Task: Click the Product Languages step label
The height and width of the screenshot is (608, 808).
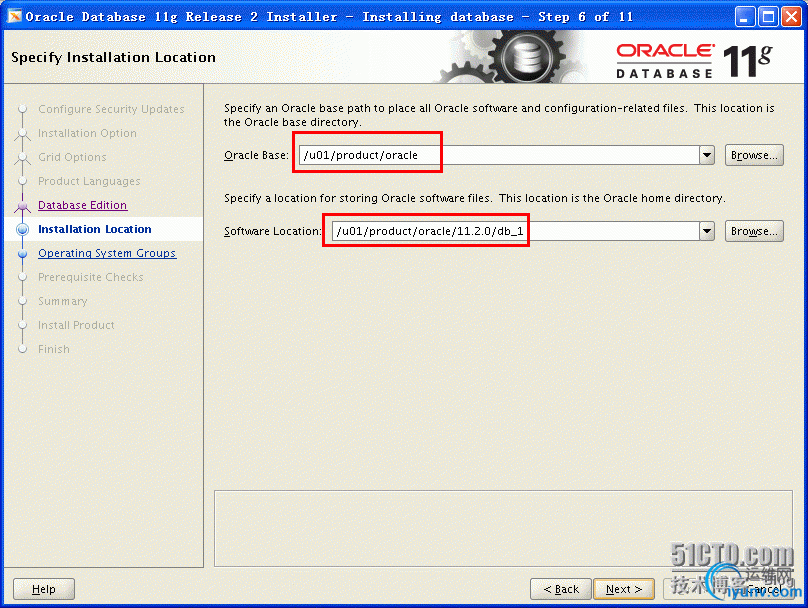Action: 89,181
